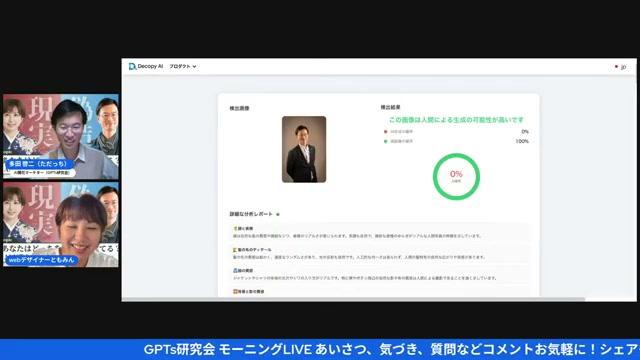This screenshot has width=640, height=360.
Task: Click the 100% probability value
Action: pos(522,141)
